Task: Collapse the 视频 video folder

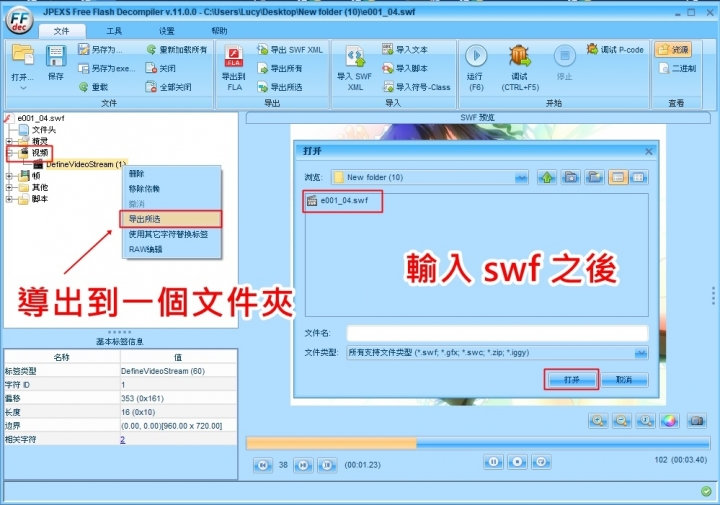Action: point(9,153)
